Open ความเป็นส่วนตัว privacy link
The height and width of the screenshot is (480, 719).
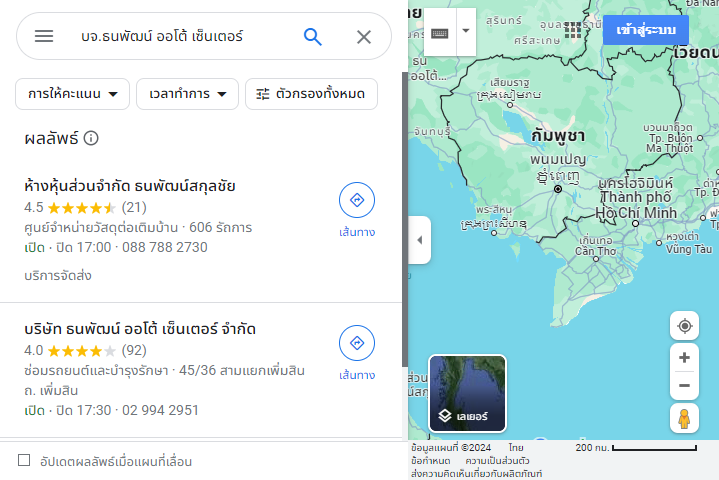pyautogui.click(x=497, y=460)
